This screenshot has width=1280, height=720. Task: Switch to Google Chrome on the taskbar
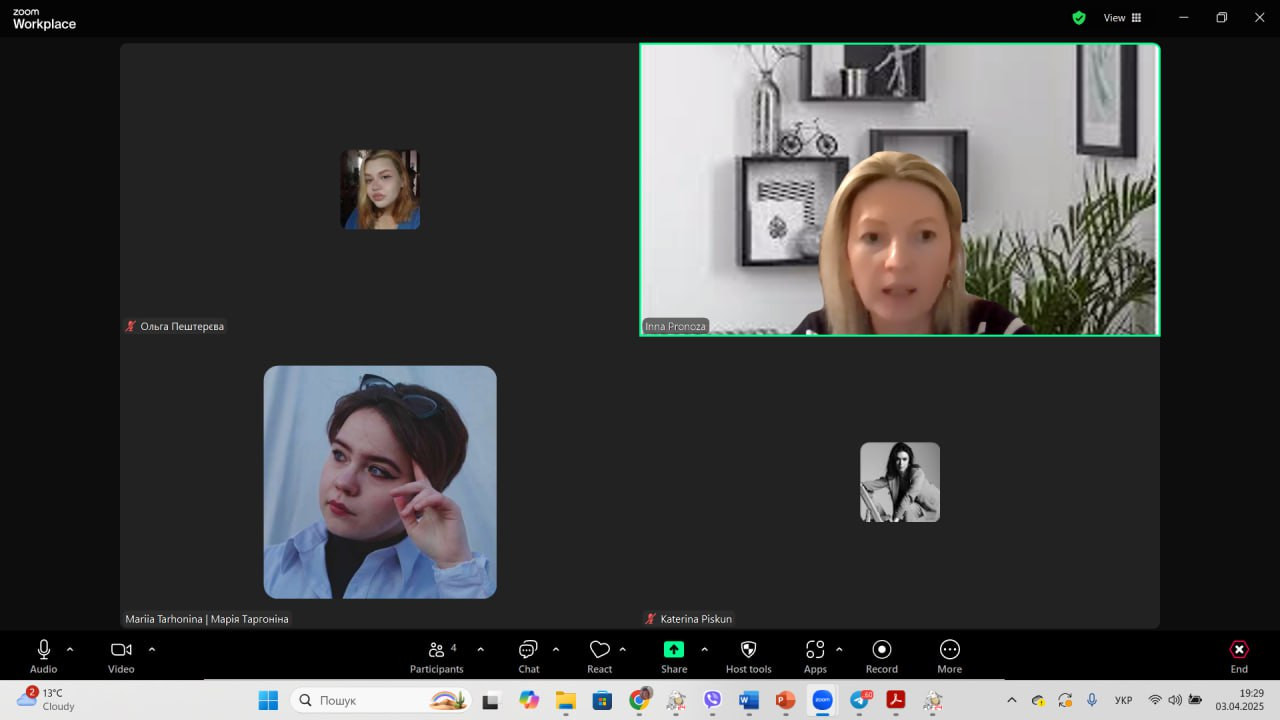coord(639,700)
